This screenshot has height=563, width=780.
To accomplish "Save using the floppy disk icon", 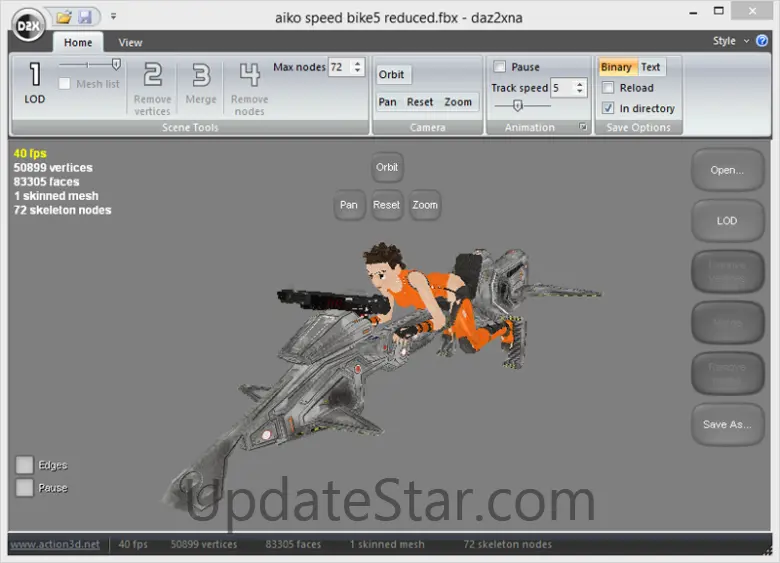I will click(x=85, y=17).
